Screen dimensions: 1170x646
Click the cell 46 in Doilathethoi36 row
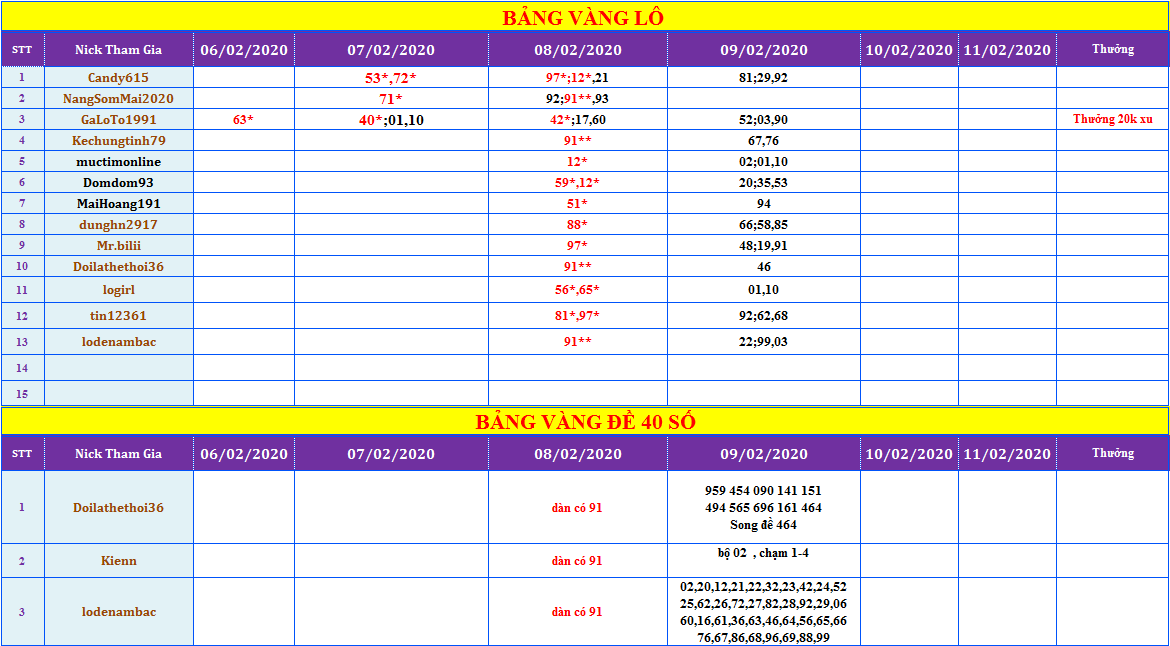763,266
